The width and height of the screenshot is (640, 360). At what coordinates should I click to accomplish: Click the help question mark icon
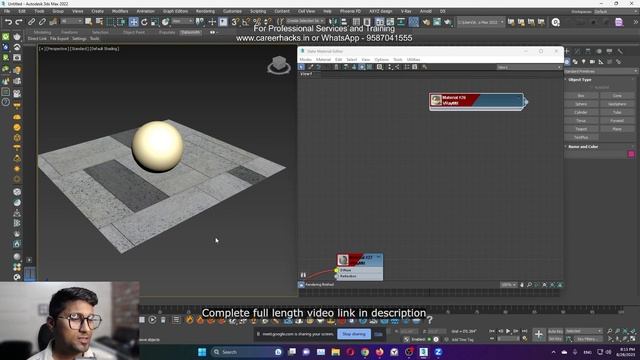[x=429, y=320]
